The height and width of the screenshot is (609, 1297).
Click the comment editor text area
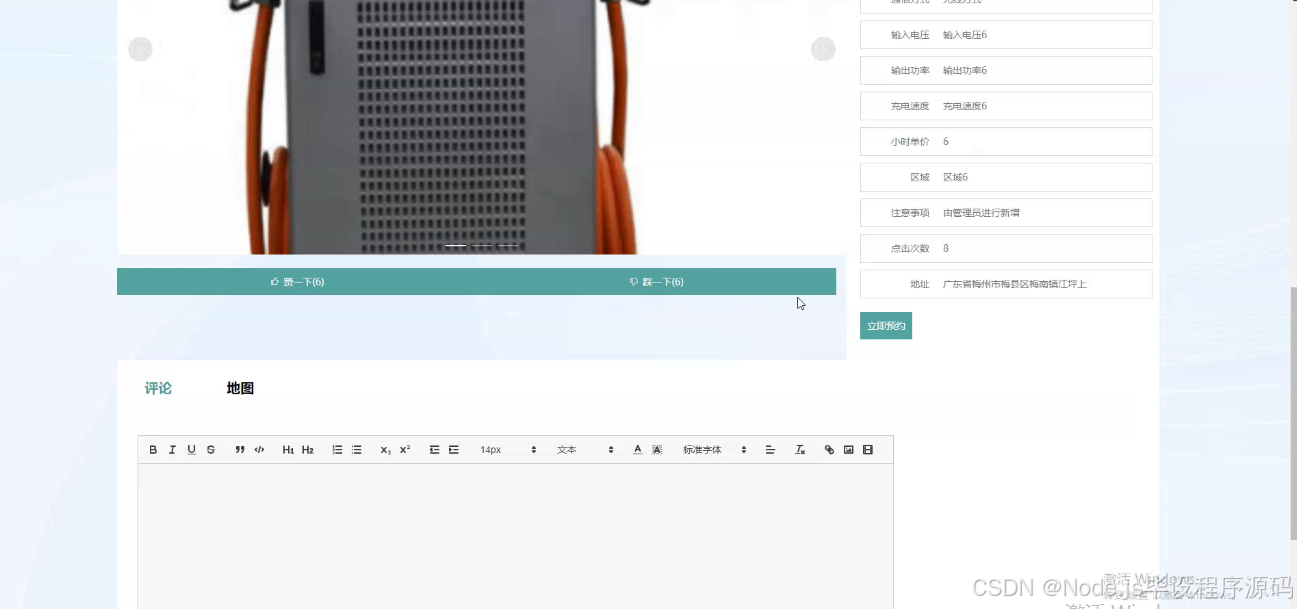pos(515,536)
